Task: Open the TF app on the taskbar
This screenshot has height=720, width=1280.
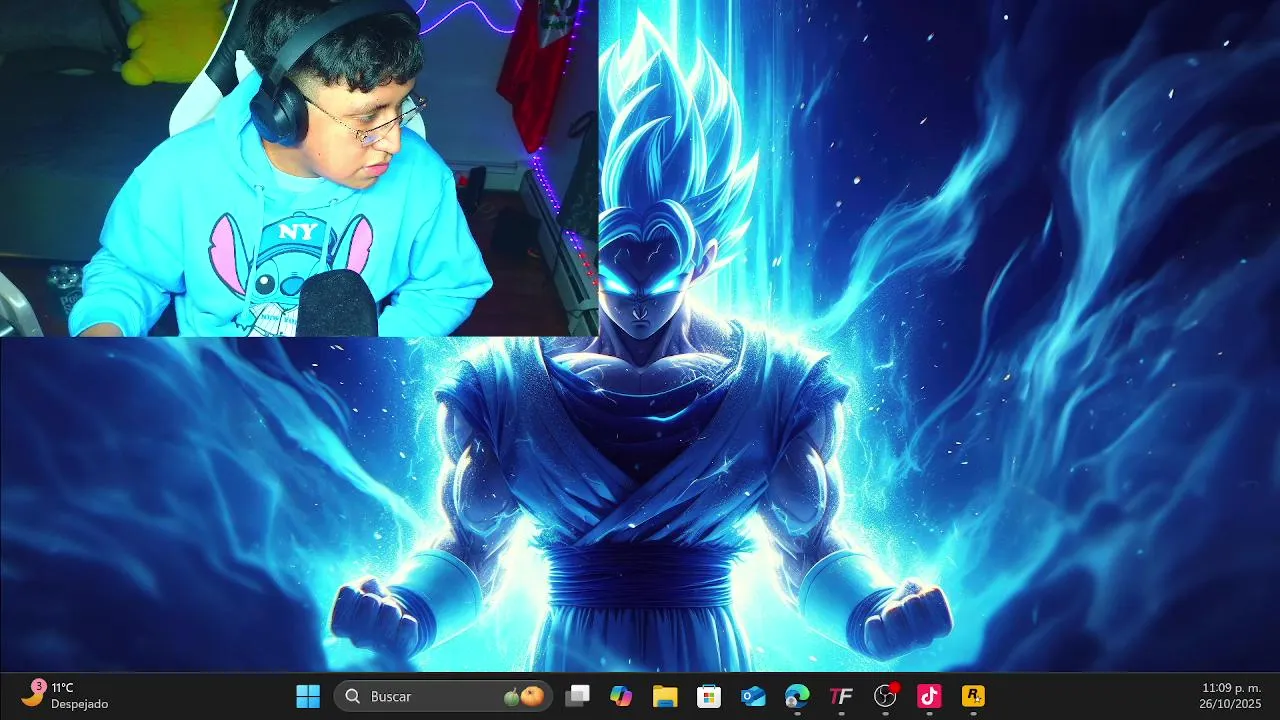Action: [x=841, y=696]
